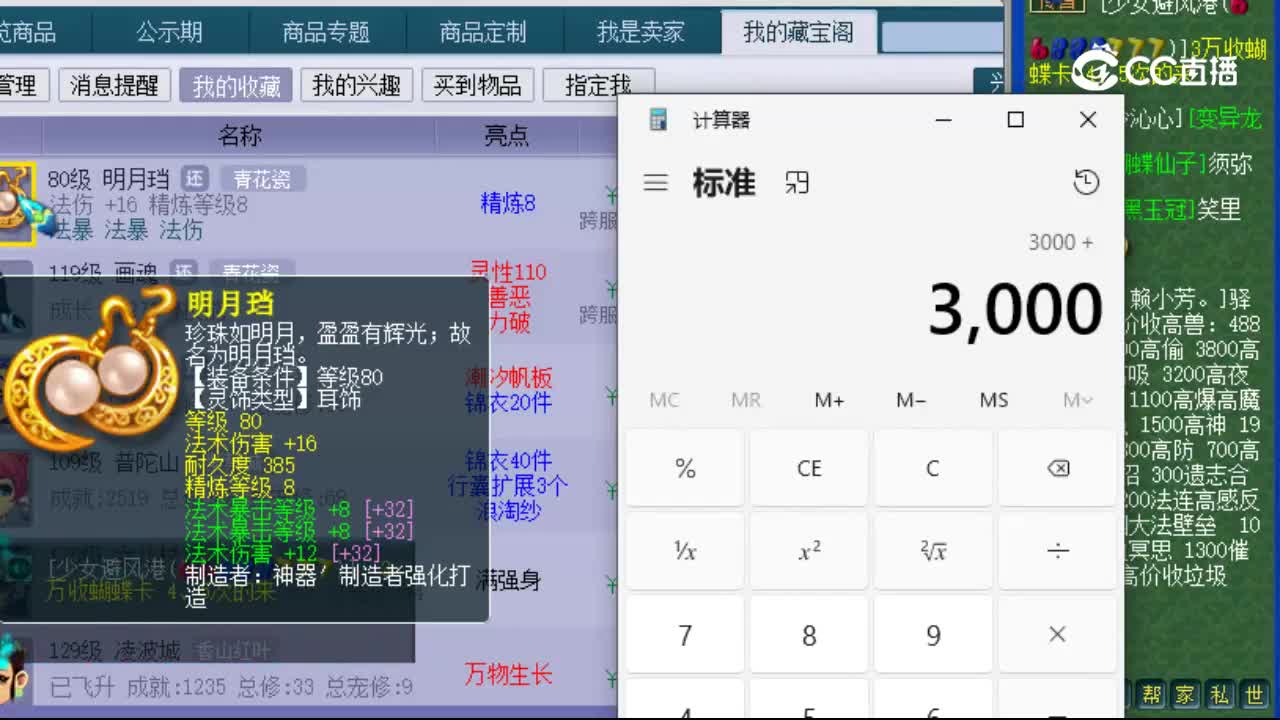The width and height of the screenshot is (1280, 720).
Task: Select the 世 chat channel button
Action: [1254, 694]
